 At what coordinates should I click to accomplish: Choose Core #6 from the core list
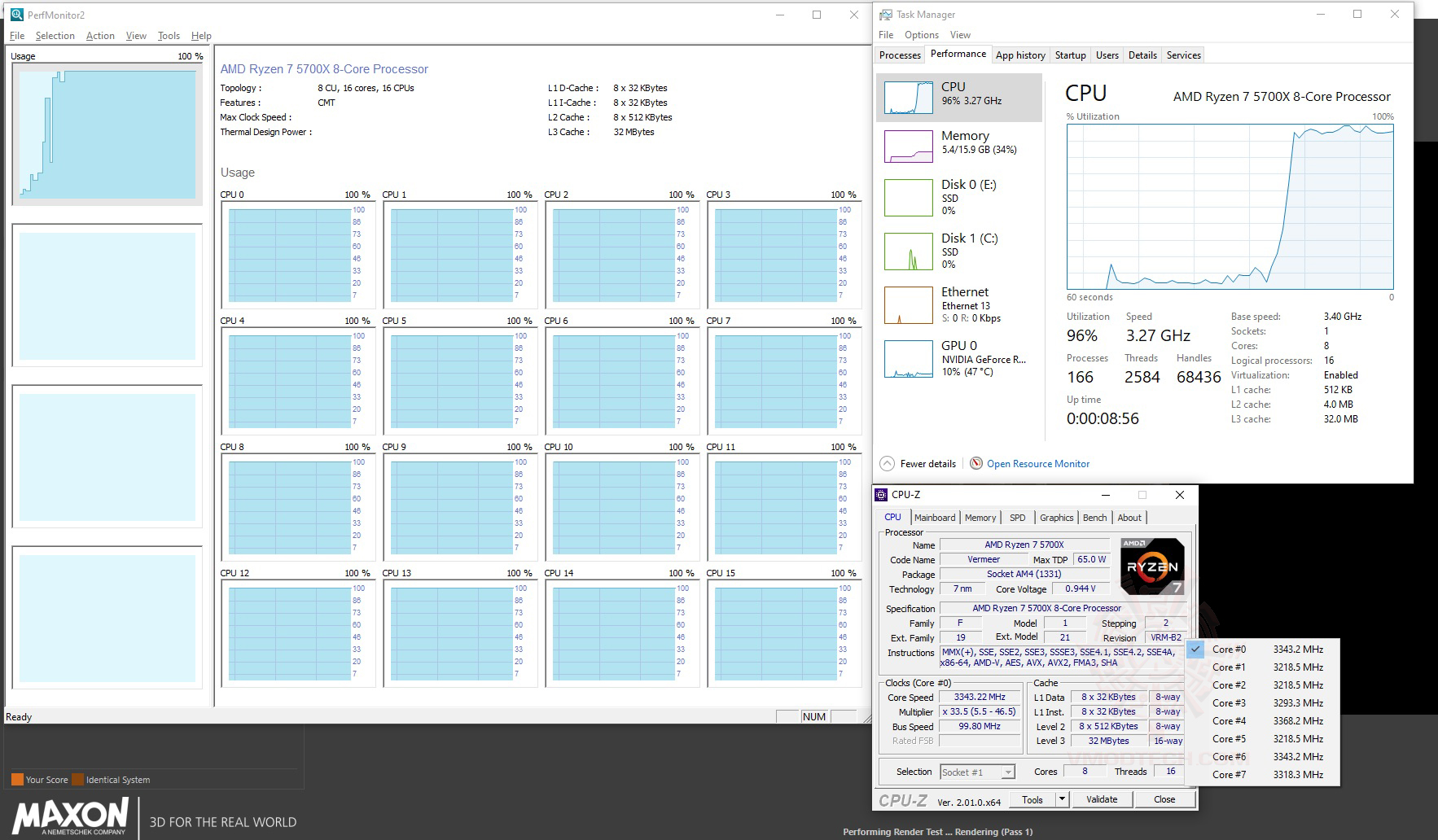(x=1263, y=757)
